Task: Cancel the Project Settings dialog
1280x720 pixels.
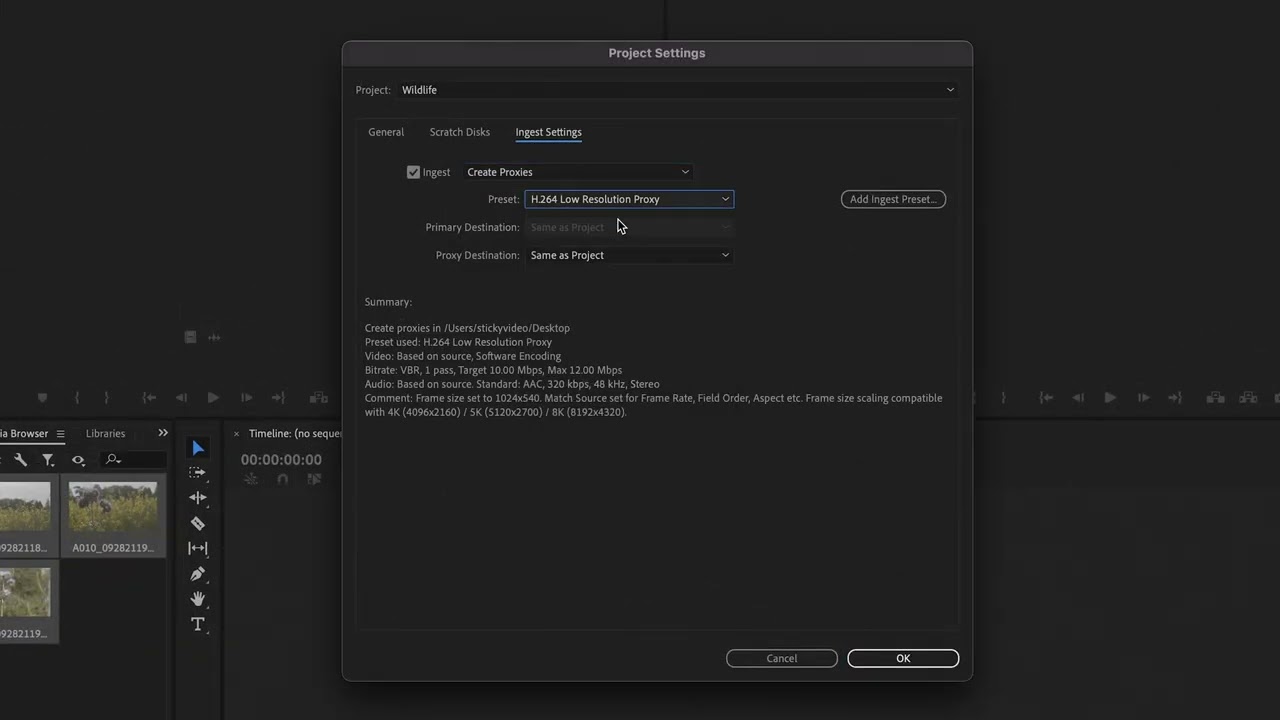Action: [782, 658]
